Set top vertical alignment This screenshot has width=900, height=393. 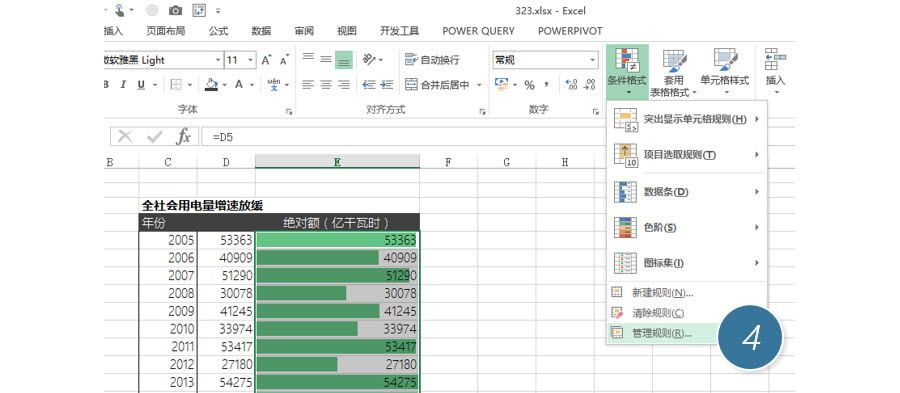click(x=308, y=57)
